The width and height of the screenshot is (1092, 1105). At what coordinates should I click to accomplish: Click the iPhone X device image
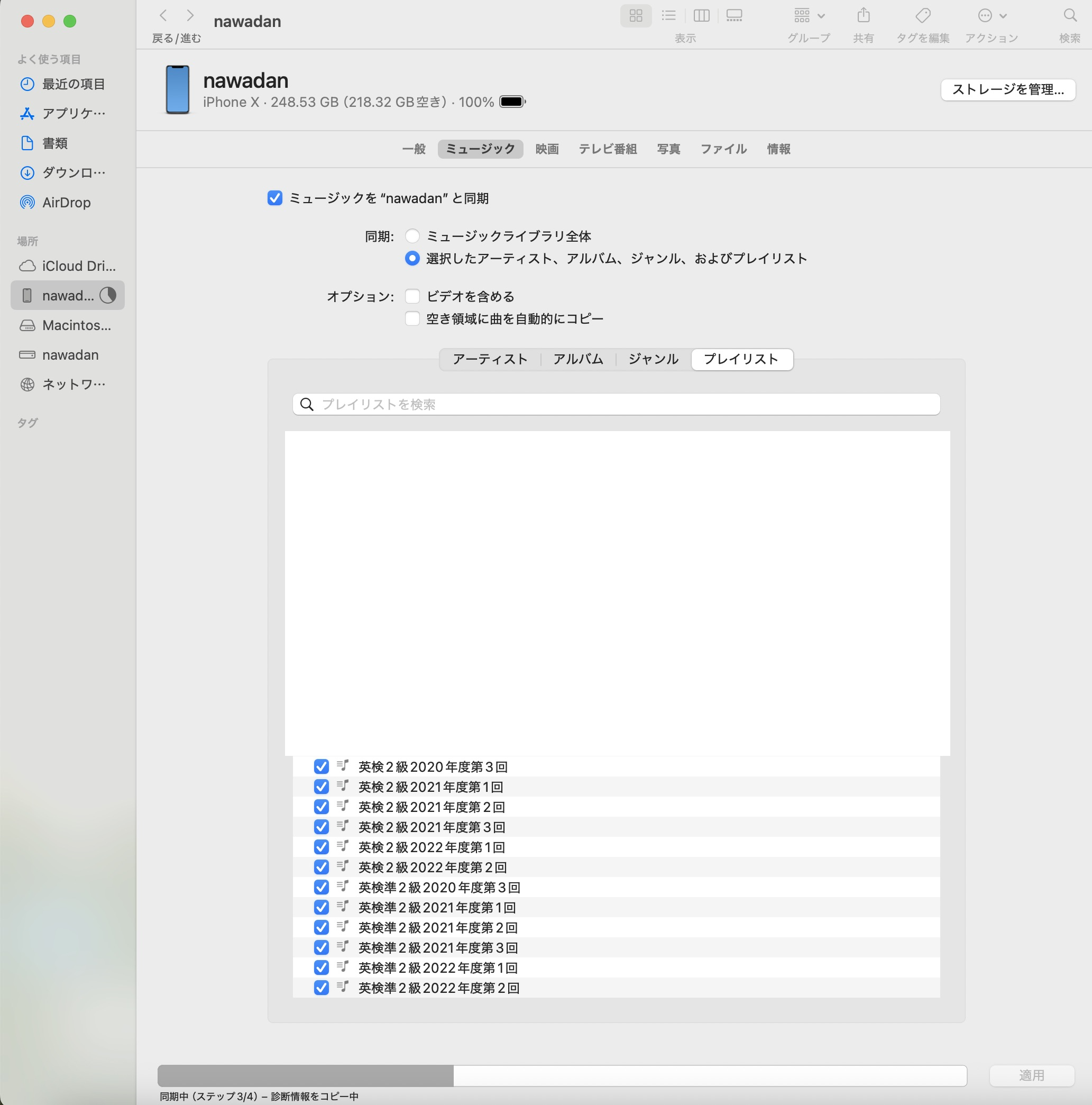pos(177,90)
